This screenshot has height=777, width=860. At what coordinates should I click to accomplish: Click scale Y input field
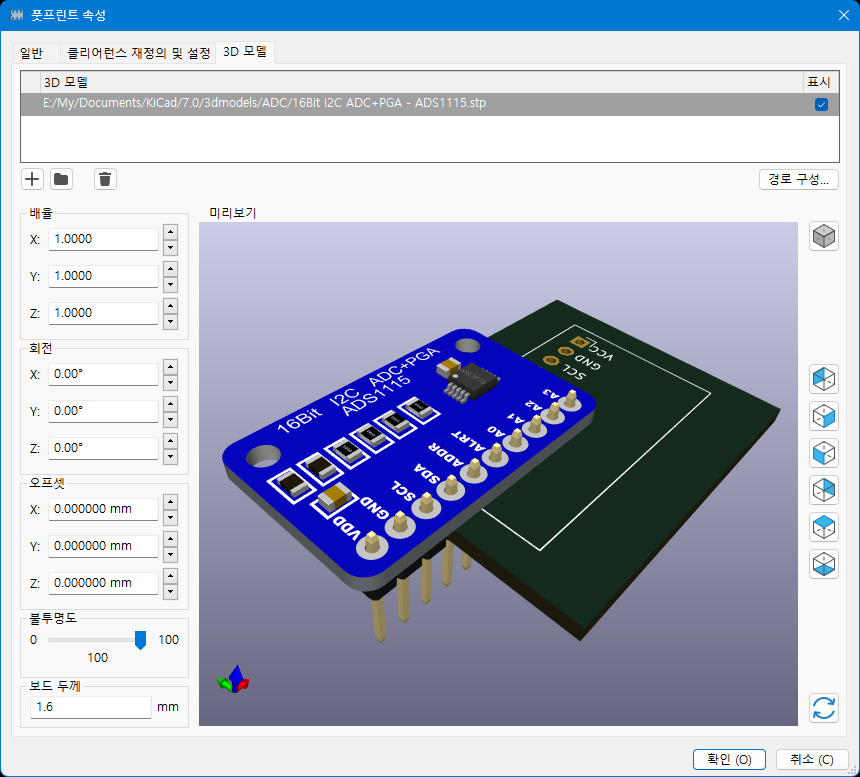coord(103,276)
